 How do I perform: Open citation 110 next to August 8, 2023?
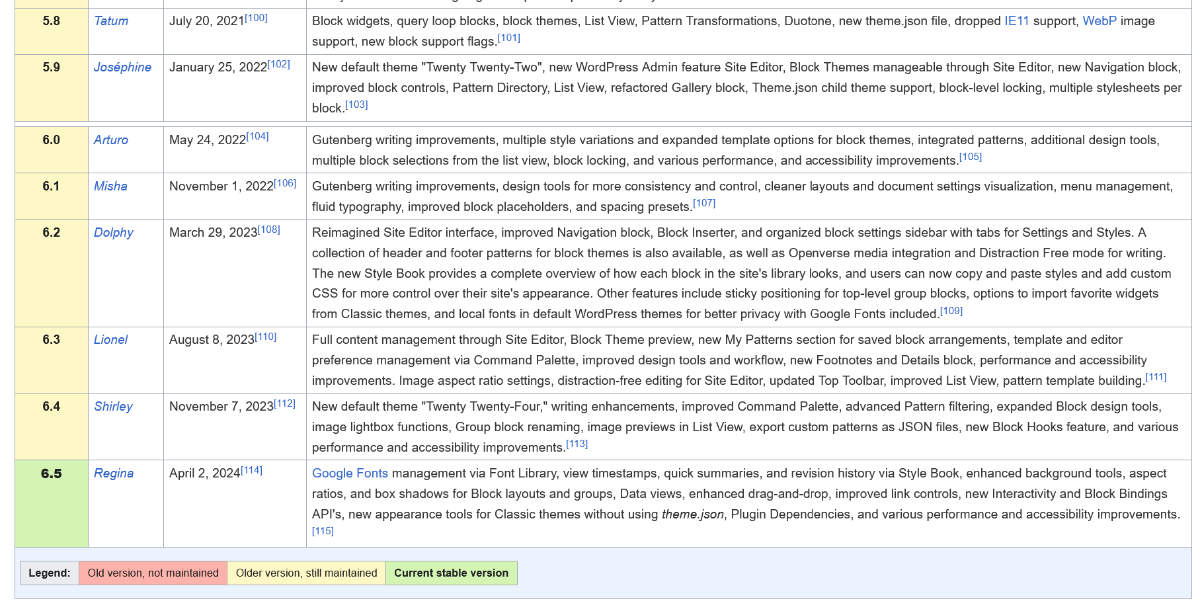[265, 335]
